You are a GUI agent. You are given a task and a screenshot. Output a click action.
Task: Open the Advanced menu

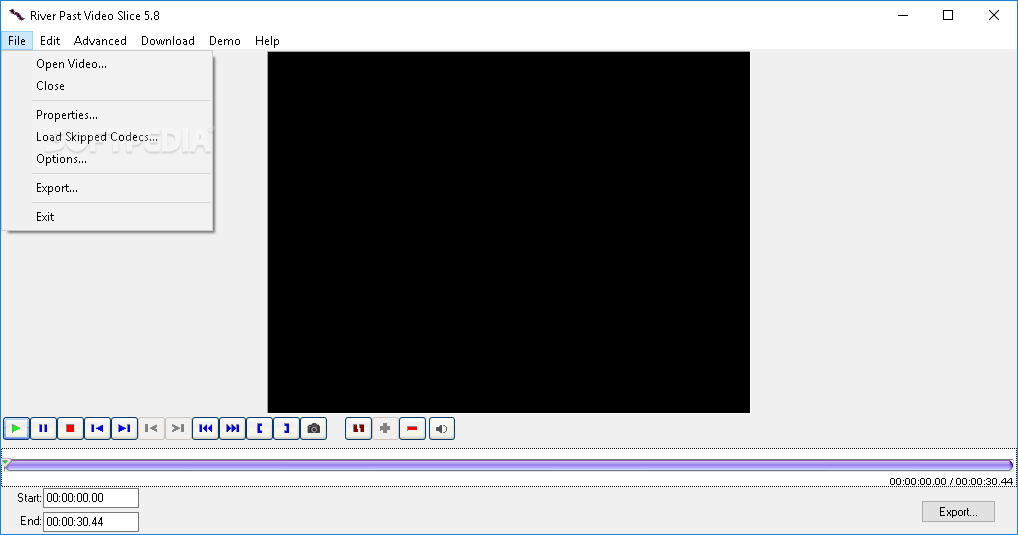100,41
